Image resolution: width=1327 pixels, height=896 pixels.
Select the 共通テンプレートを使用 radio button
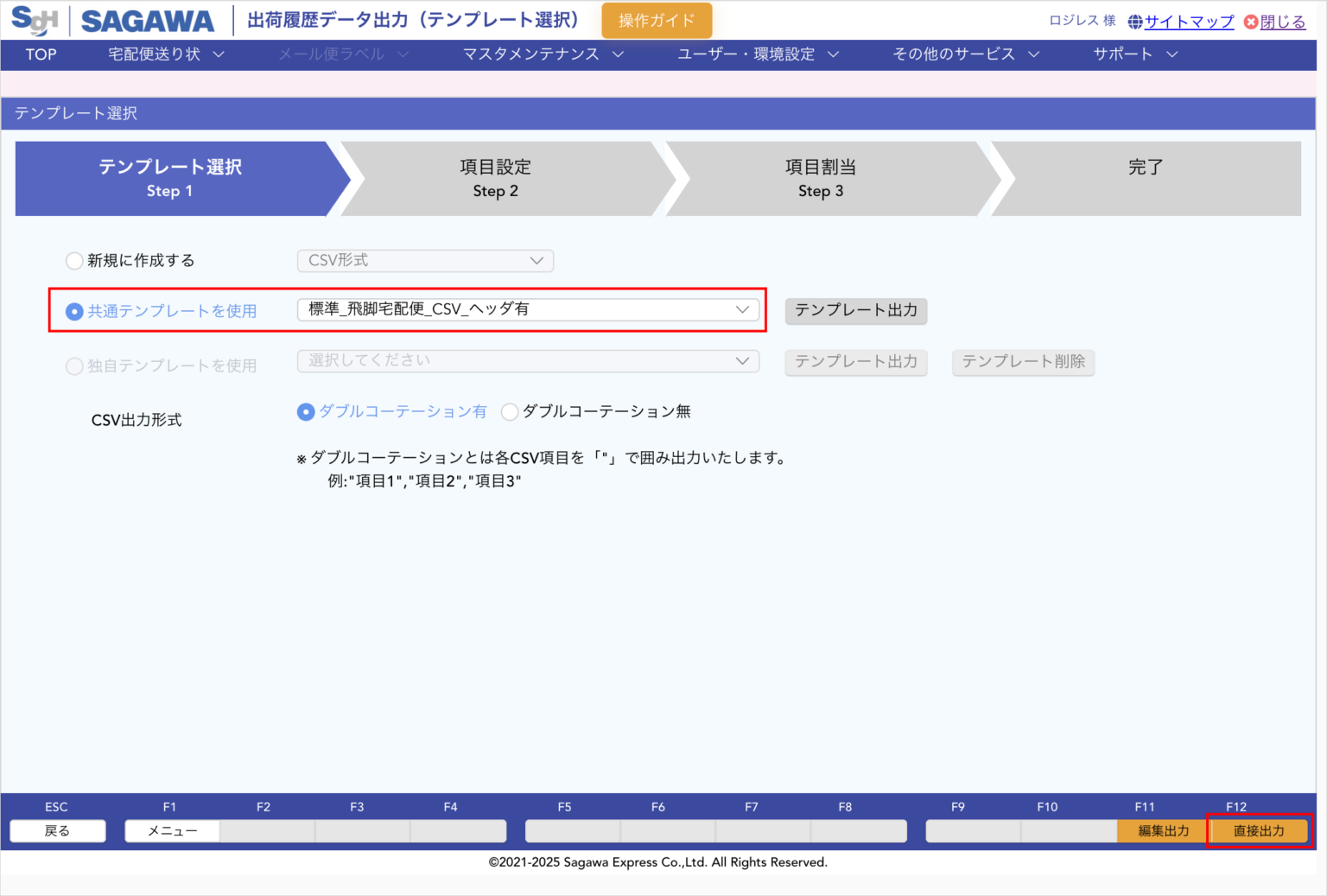click(73, 312)
